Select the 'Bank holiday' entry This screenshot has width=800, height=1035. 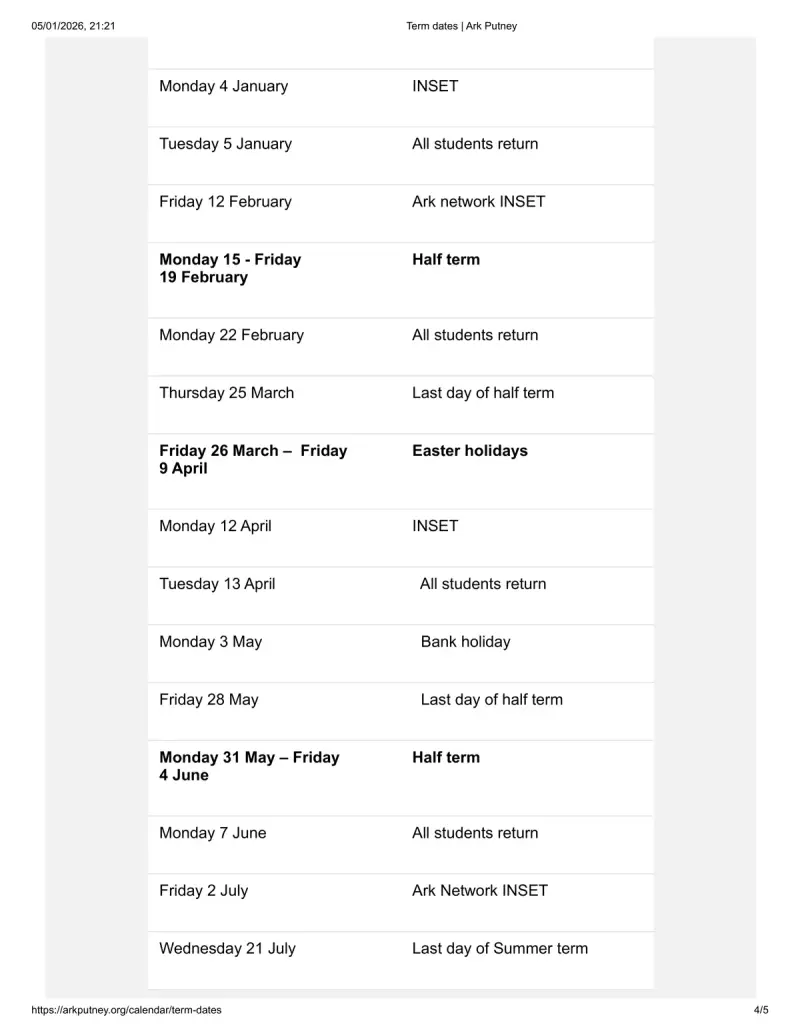coord(466,642)
